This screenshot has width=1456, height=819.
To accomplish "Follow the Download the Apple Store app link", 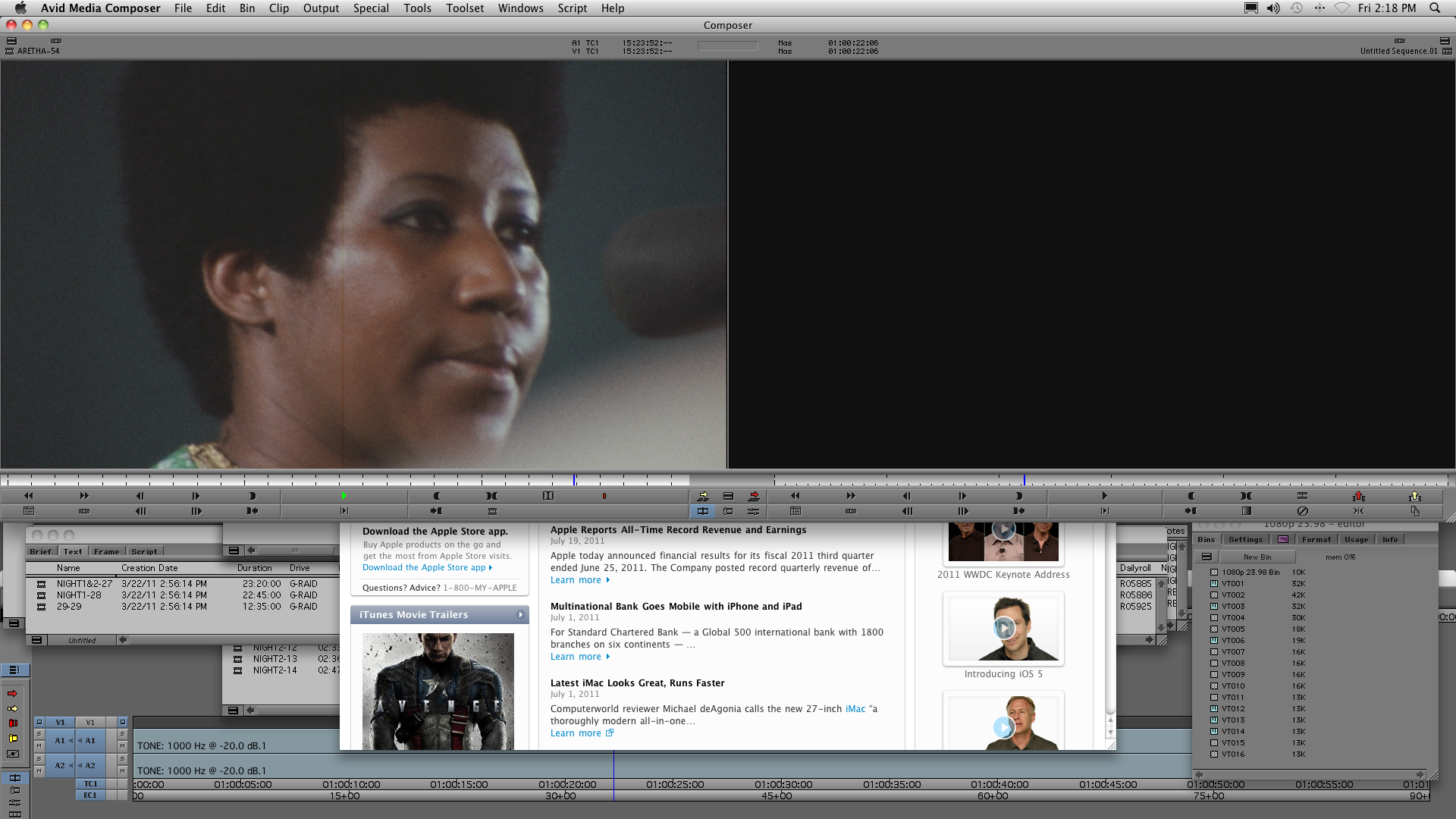I will (424, 567).
